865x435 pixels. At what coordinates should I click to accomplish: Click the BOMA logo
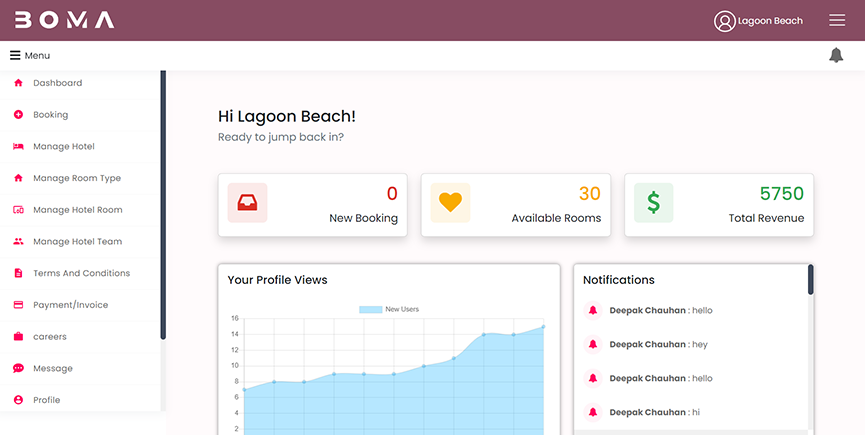point(64,20)
